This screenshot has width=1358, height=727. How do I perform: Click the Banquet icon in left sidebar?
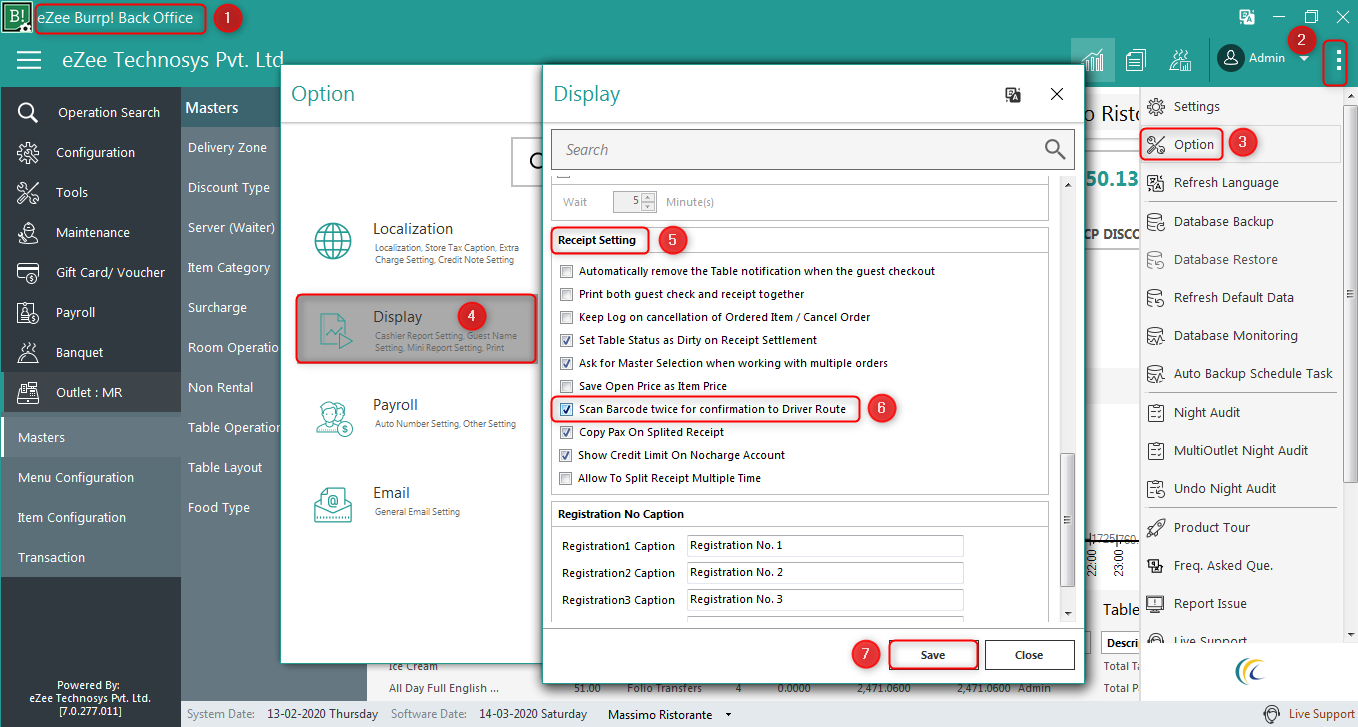[x=28, y=352]
